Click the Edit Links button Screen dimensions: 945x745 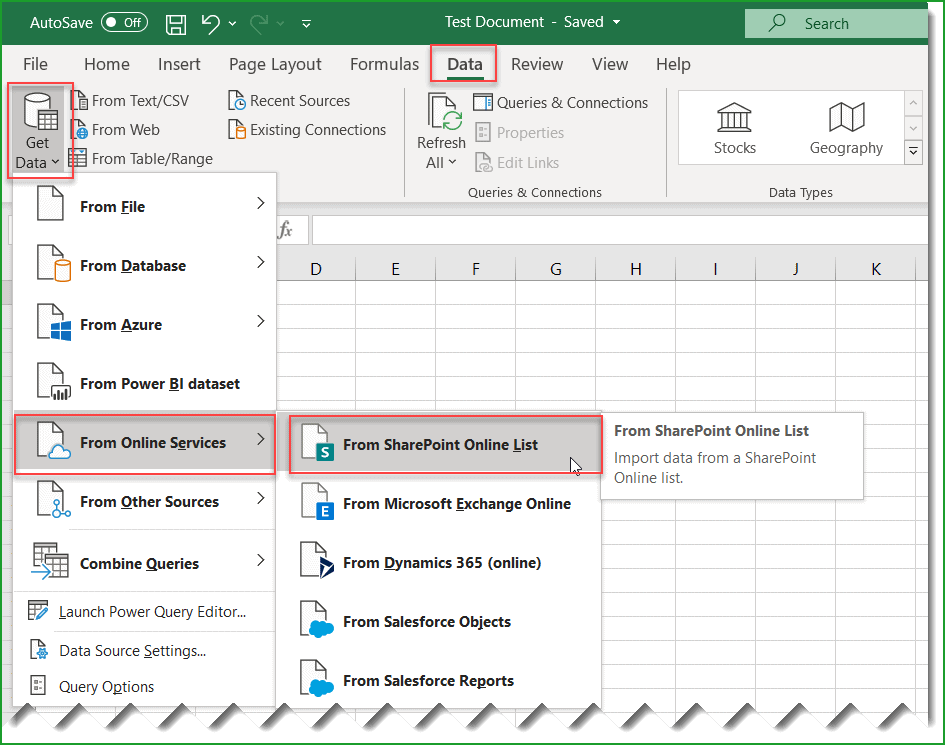click(x=517, y=162)
